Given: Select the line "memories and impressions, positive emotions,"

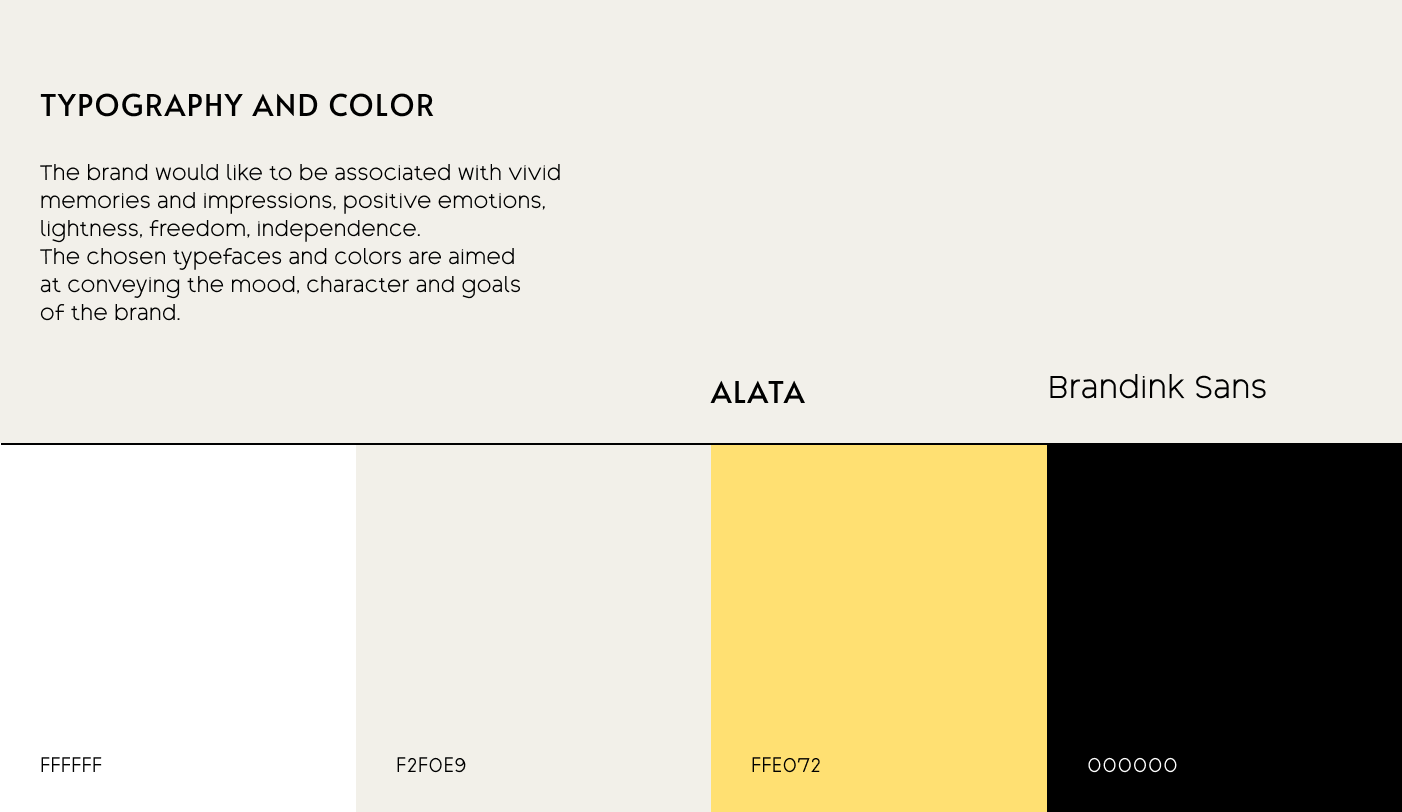Looking at the screenshot, I should 293,201.
